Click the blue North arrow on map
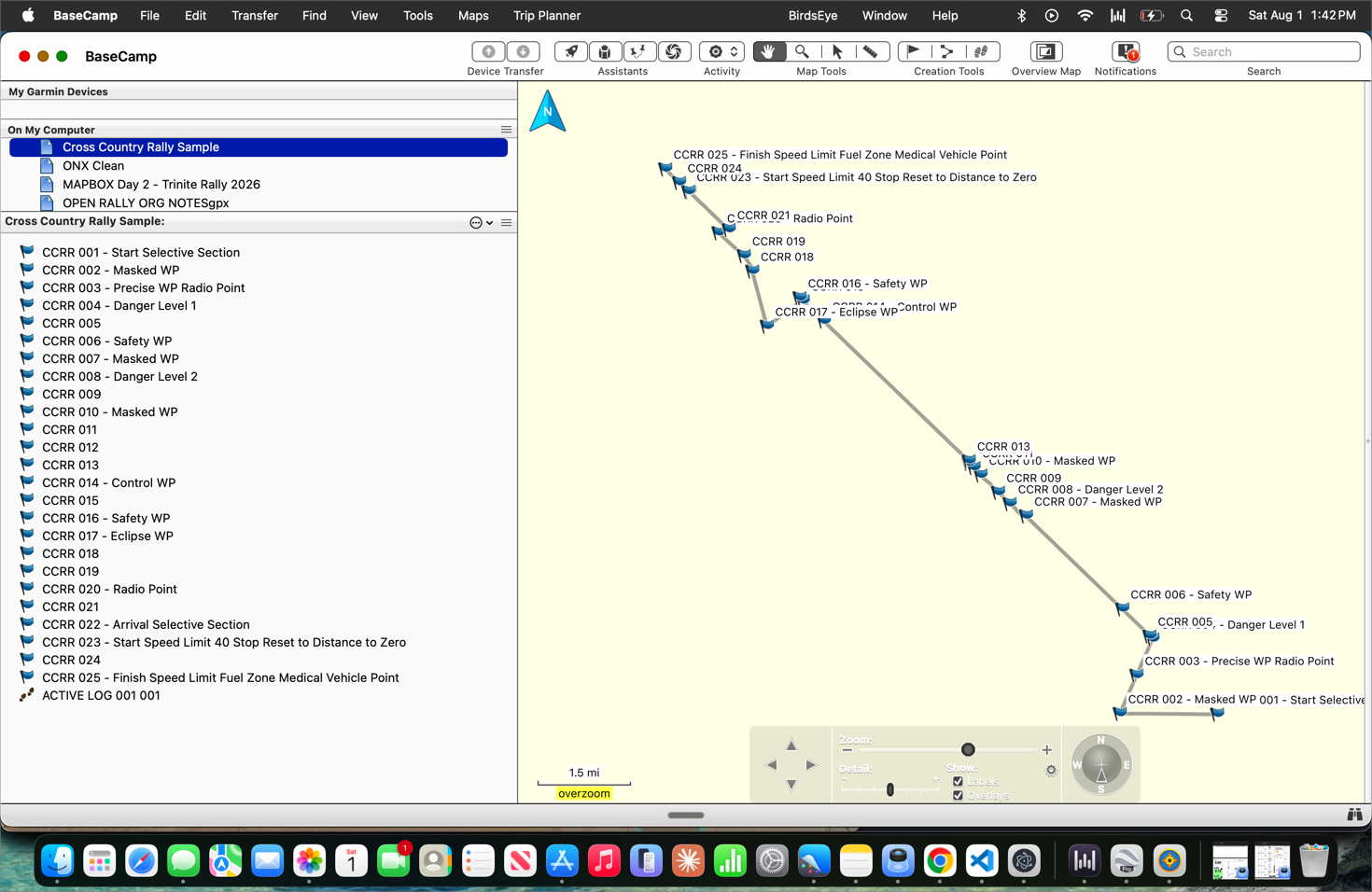The height and width of the screenshot is (892, 1372). [x=548, y=112]
